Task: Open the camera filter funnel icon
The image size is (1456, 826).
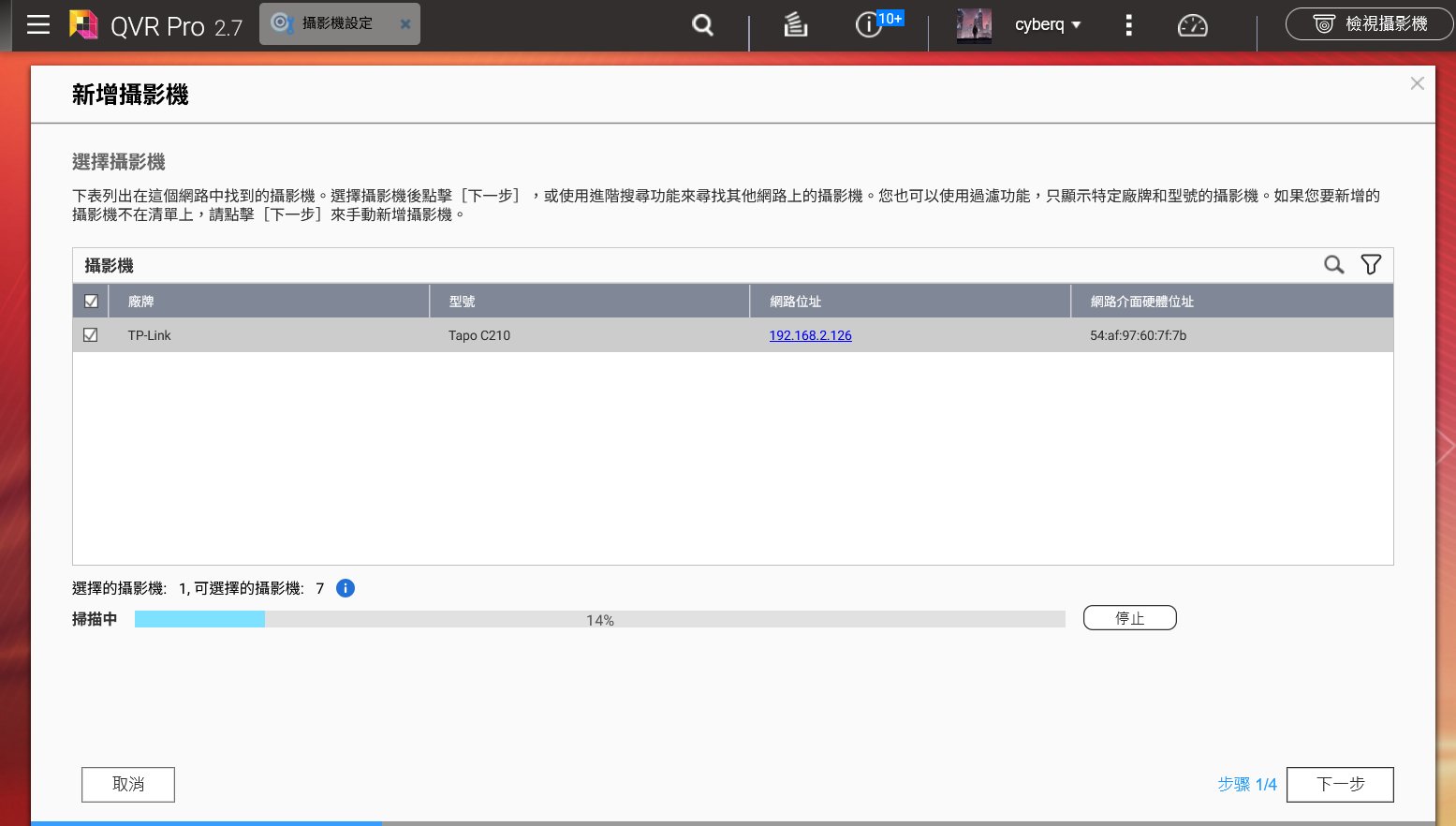Action: pyautogui.click(x=1371, y=265)
